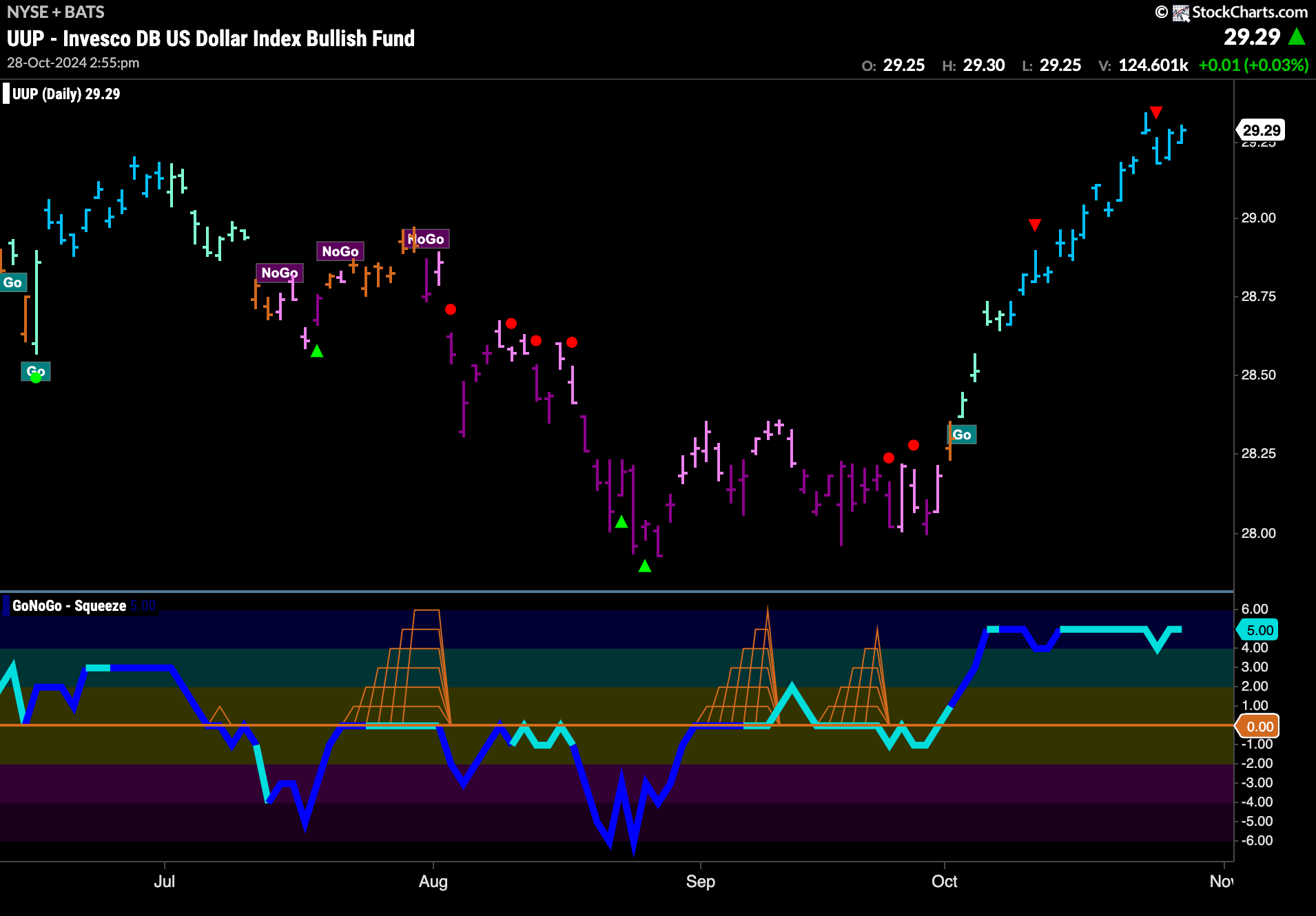Click the 28.00 price axis label
Image resolution: width=1316 pixels, height=916 pixels.
pos(1259,534)
